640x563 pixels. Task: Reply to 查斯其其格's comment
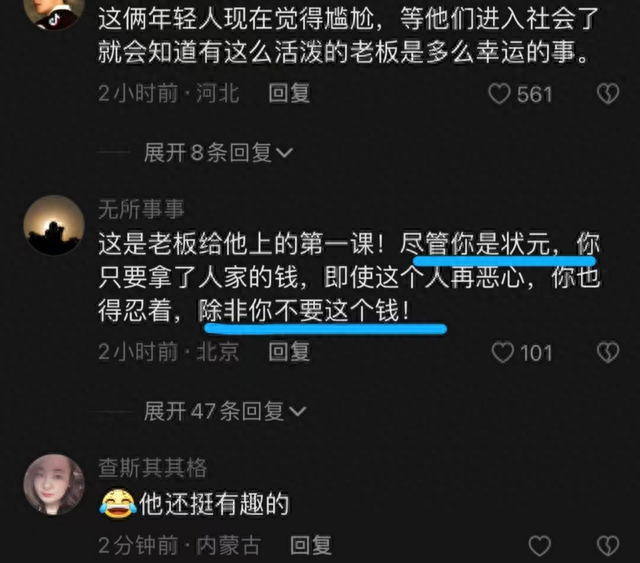tap(311, 545)
